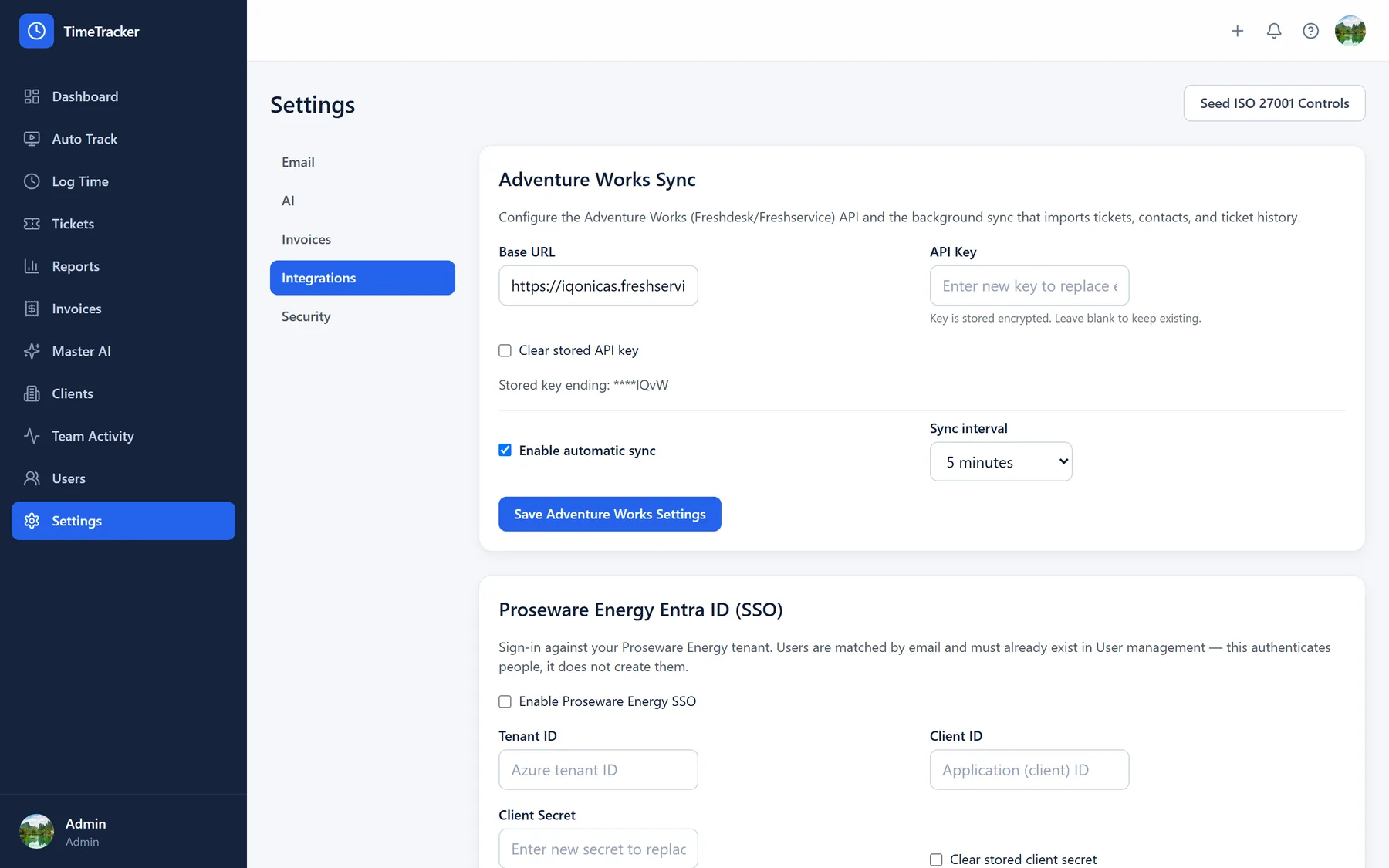Click the Tickets icon in sidebar
Viewport: 1389px width, 868px height.
pyautogui.click(x=32, y=224)
